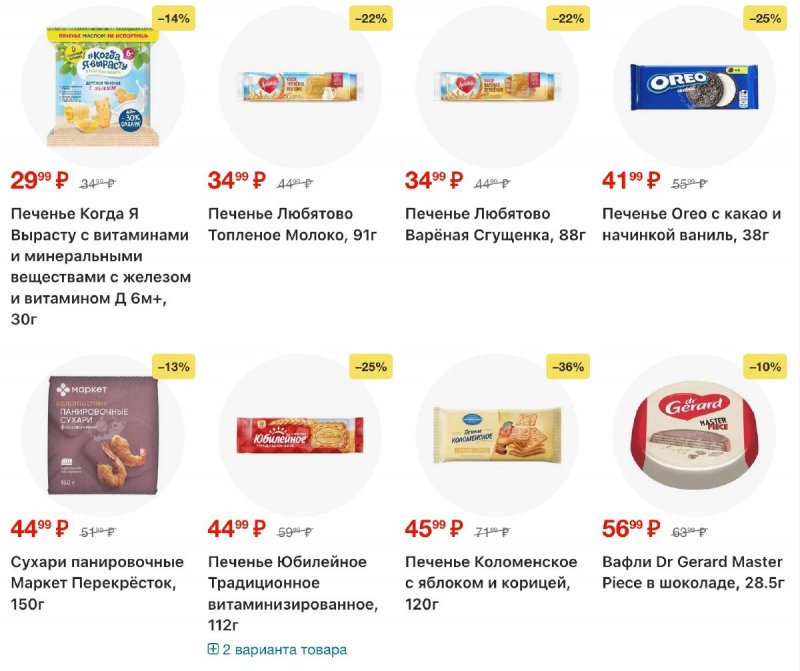Open the Когда Я Вырасту cookie product image
This screenshot has height=671, width=800.
click(x=101, y=88)
